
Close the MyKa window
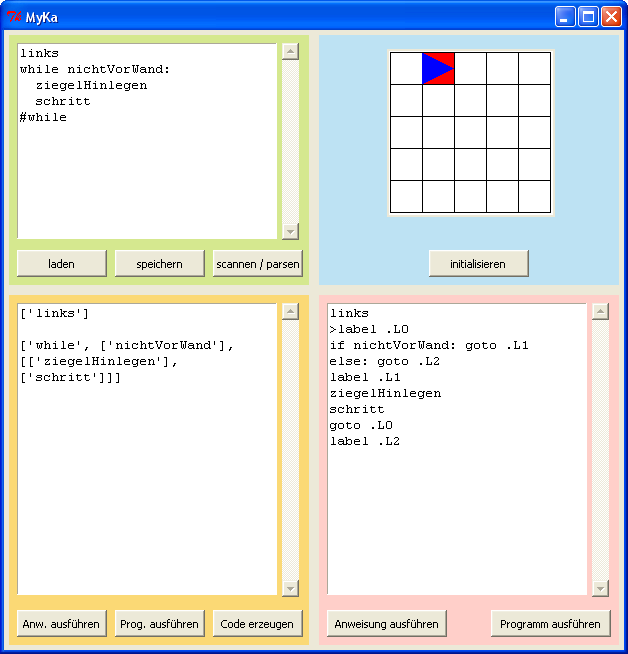coord(611,17)
